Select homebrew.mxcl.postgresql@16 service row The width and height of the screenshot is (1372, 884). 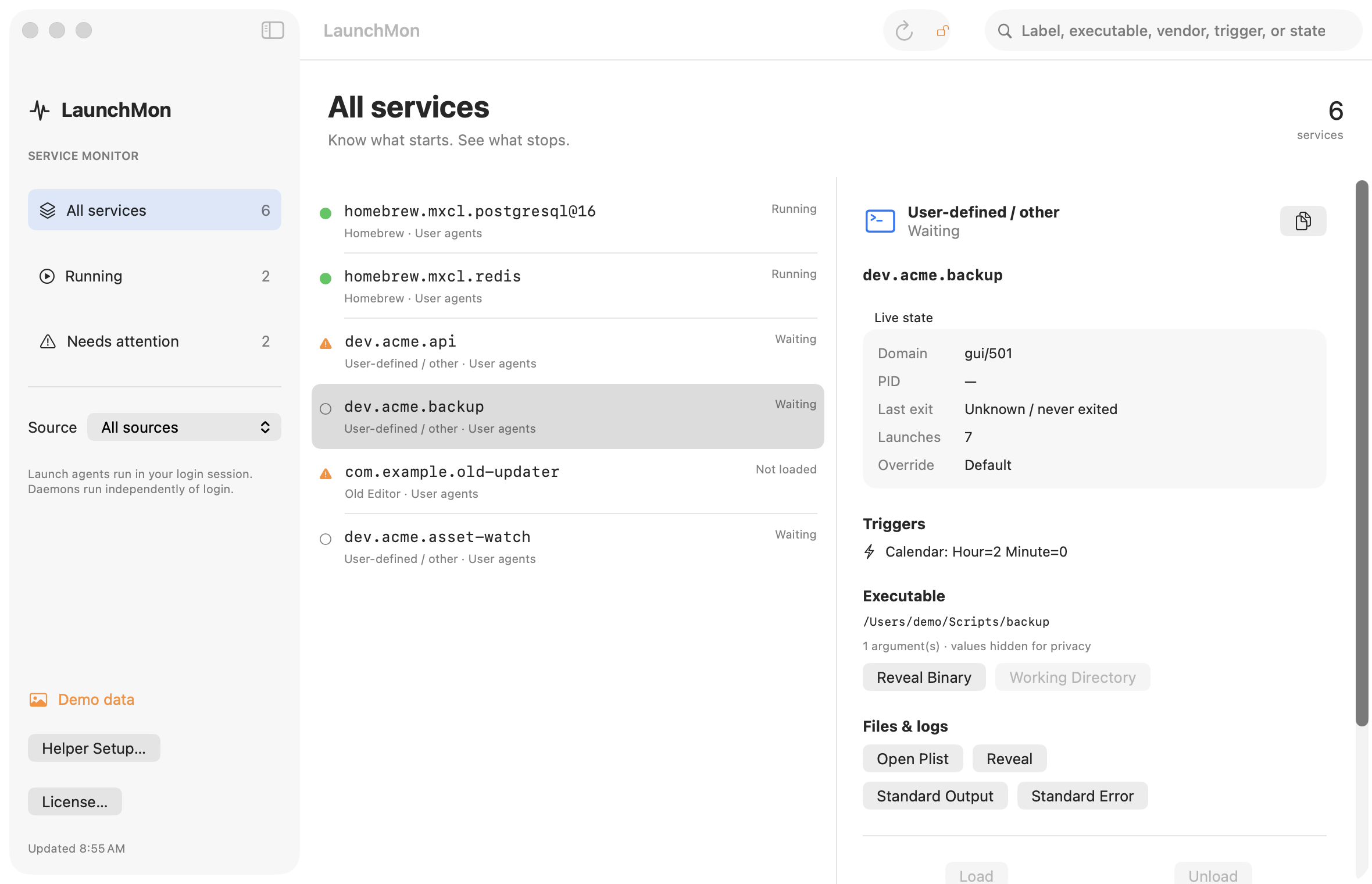pyautogui.click(x=568, y=221)
